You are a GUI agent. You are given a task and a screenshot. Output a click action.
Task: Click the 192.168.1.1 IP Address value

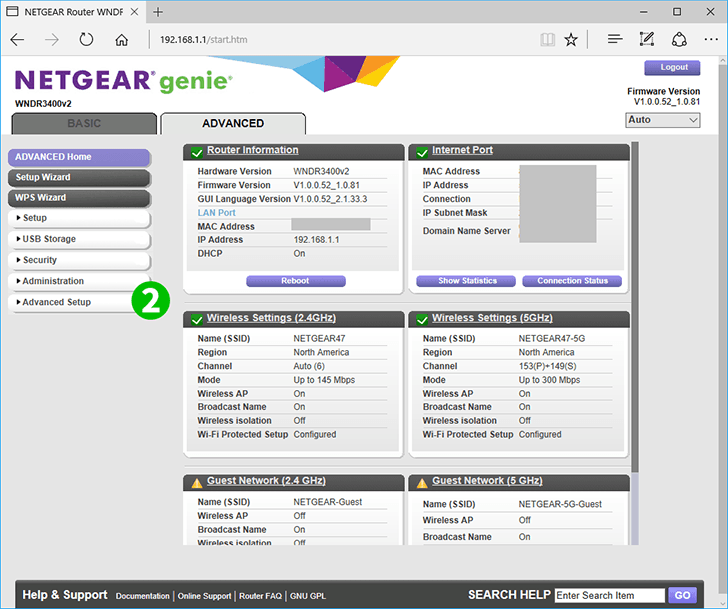tap(316, 240)
